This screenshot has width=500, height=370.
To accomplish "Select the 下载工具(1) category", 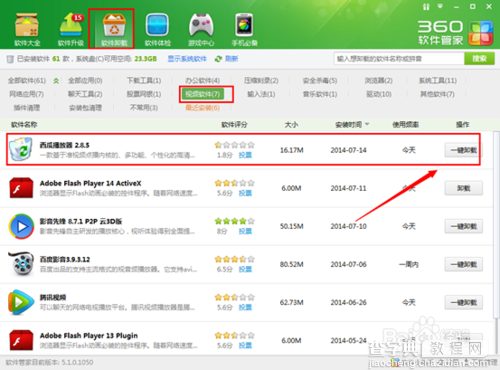I will [144, 81].
